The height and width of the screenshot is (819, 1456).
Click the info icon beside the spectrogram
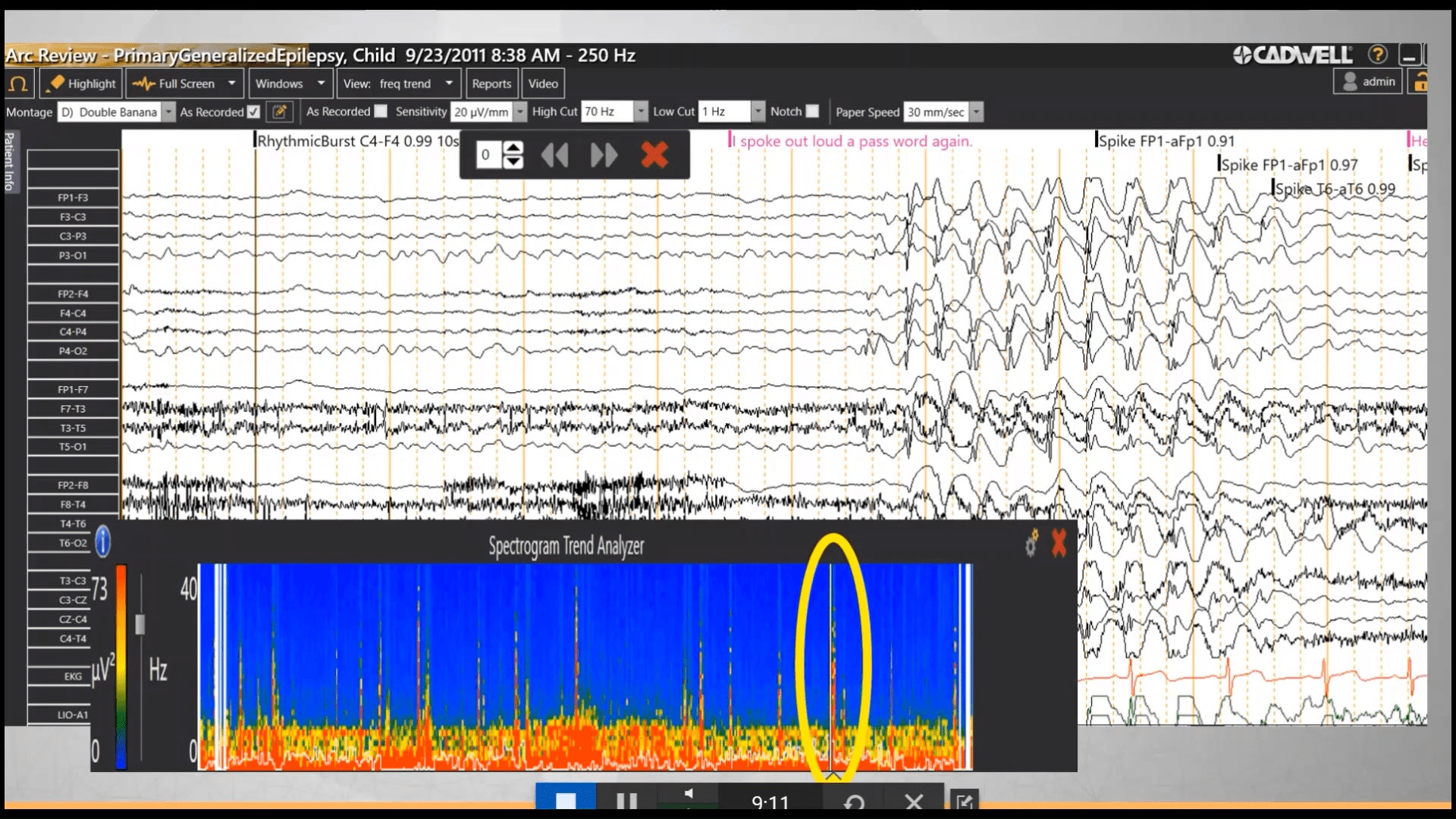[x=102, y=541]
